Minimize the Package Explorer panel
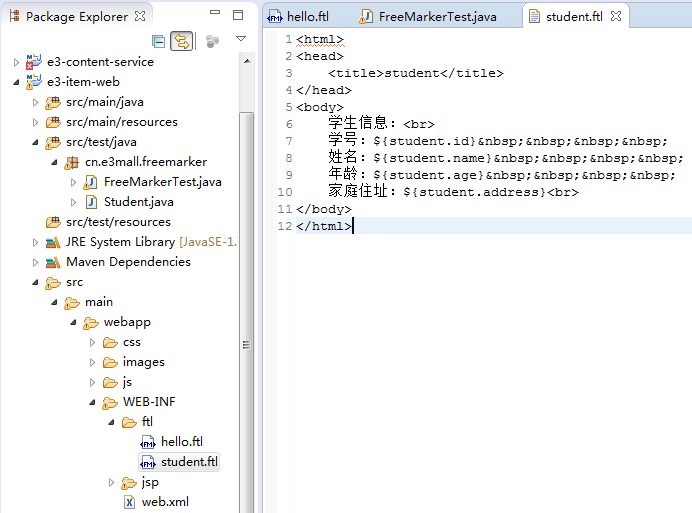Image resolution: width=692 pixels, height=513 pixels. point(215,13)
